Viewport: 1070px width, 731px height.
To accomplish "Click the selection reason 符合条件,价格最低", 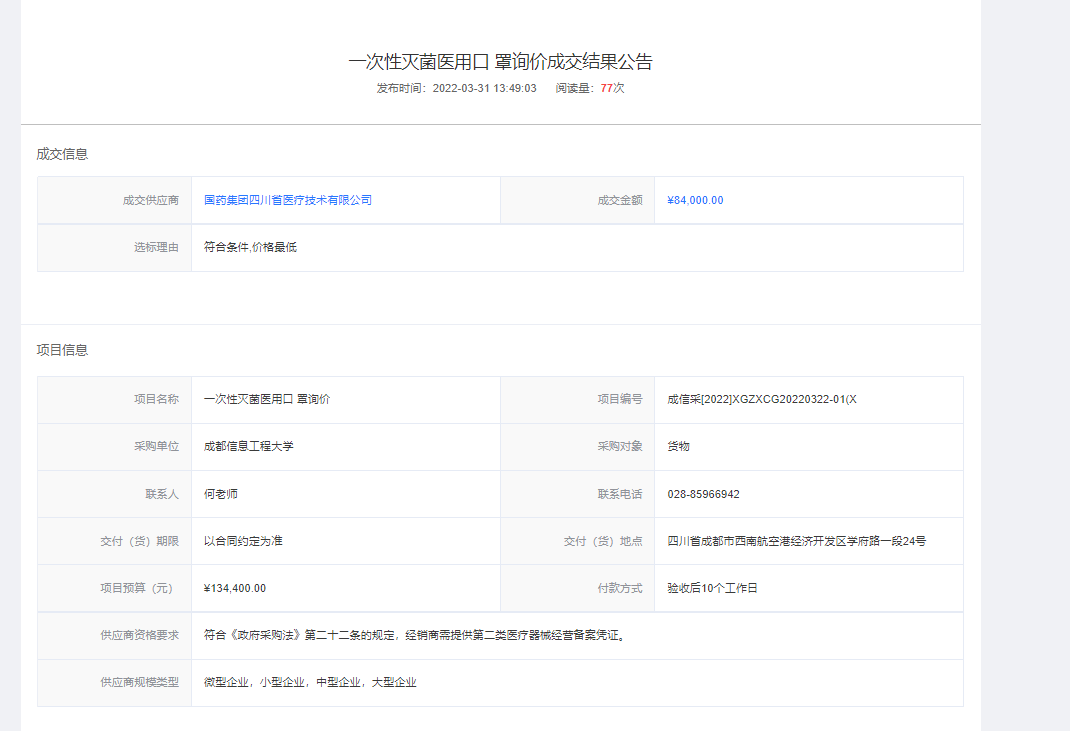I will pos(250,247).
